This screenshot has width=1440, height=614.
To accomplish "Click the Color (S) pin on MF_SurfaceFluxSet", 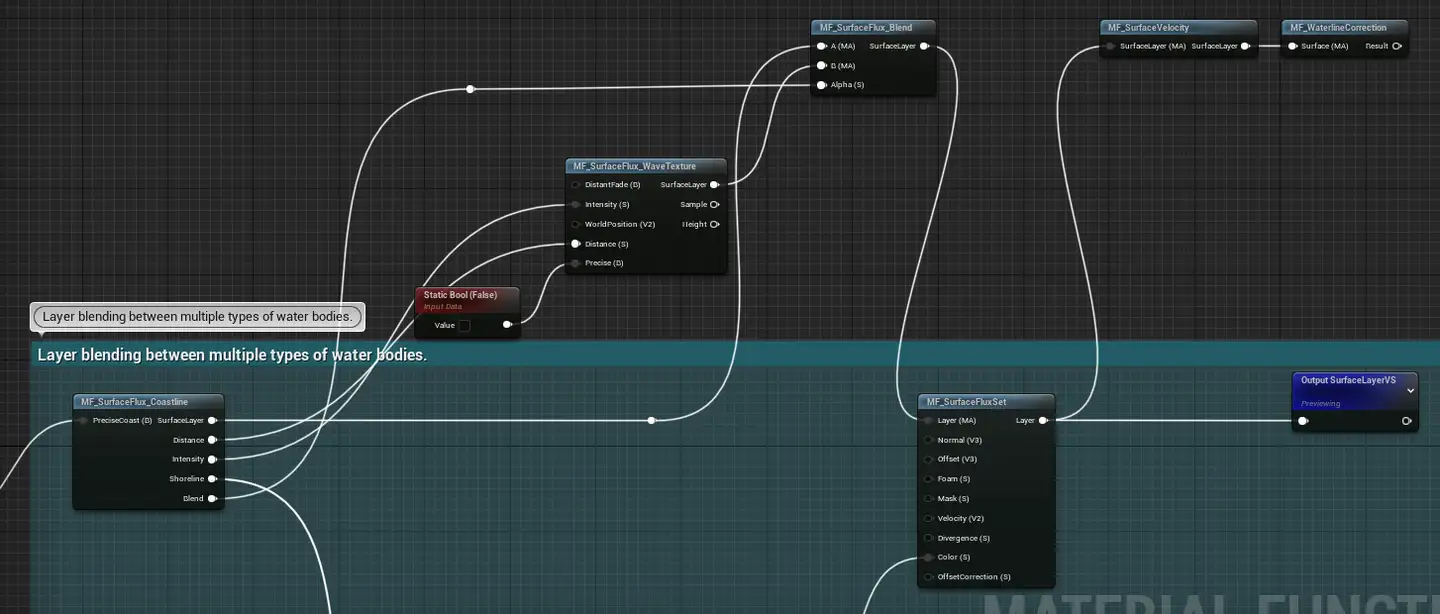I will pyautogui.click(x=928, y=557).
